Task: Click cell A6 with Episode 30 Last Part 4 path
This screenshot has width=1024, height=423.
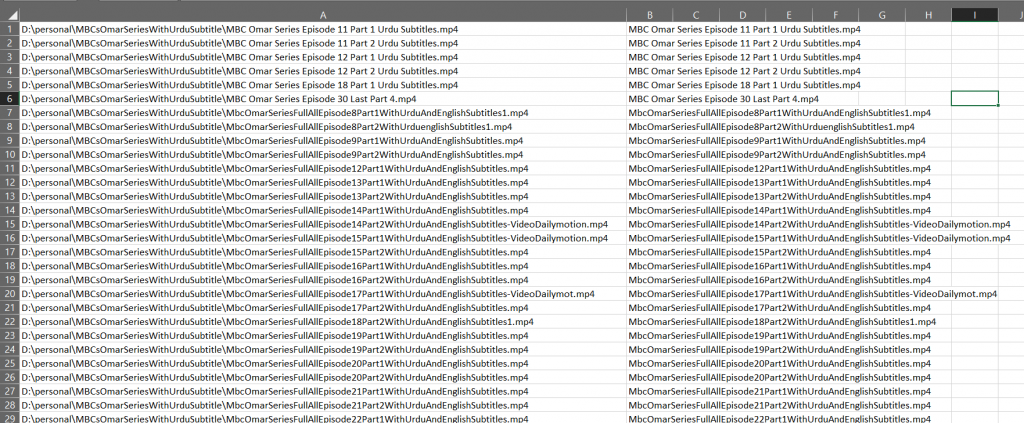Action: [323, 99]
